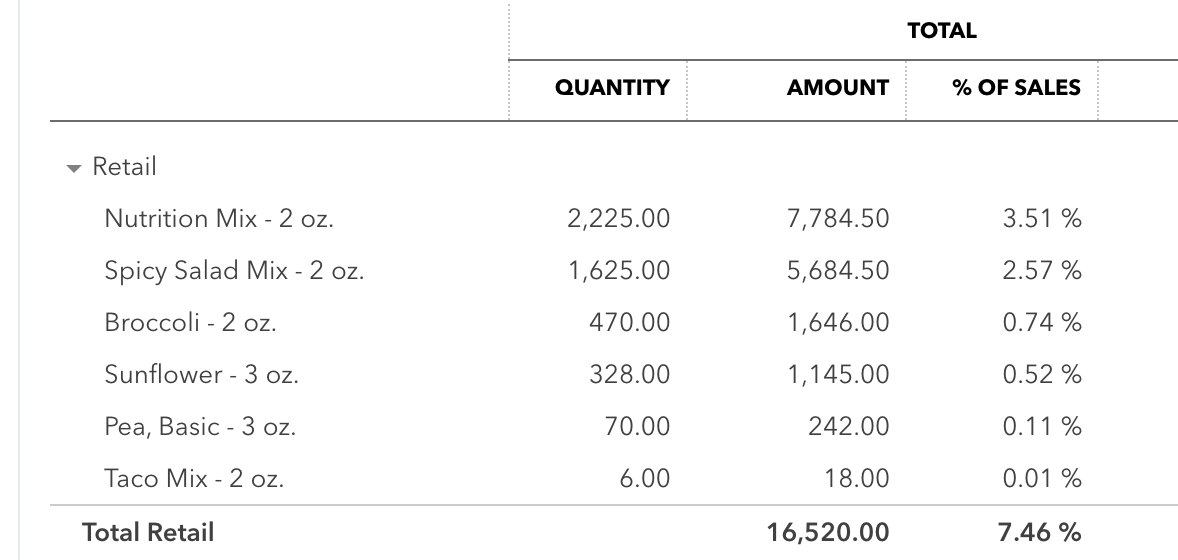The image size is (1178, 560).
Task: Click the % OF SALES column header
Action: (x=1016, y=88)
